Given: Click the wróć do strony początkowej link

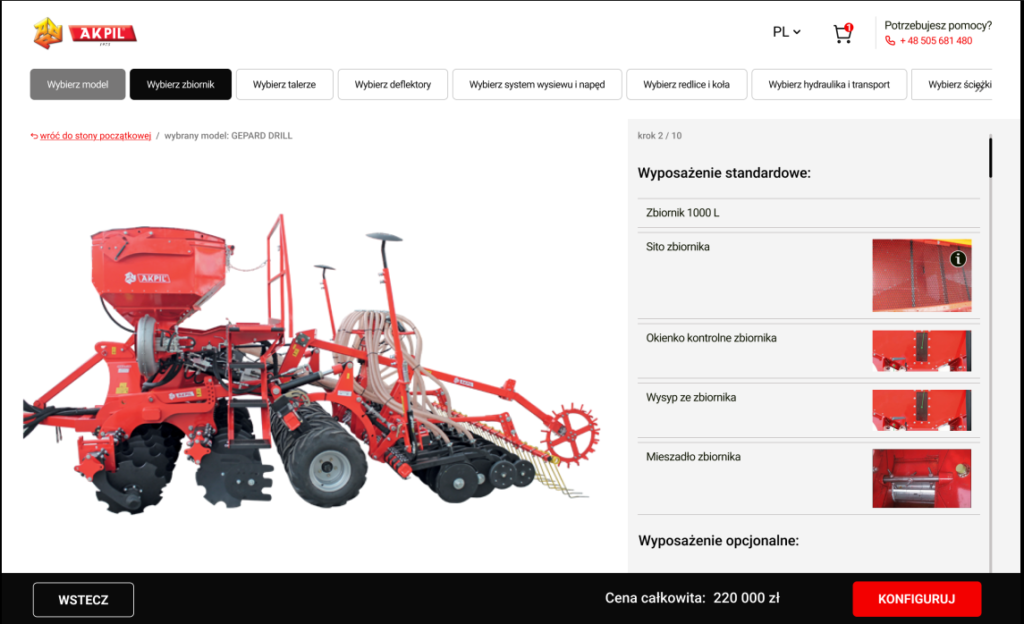Looking at the screenshot, I should [x=95, y=136].
